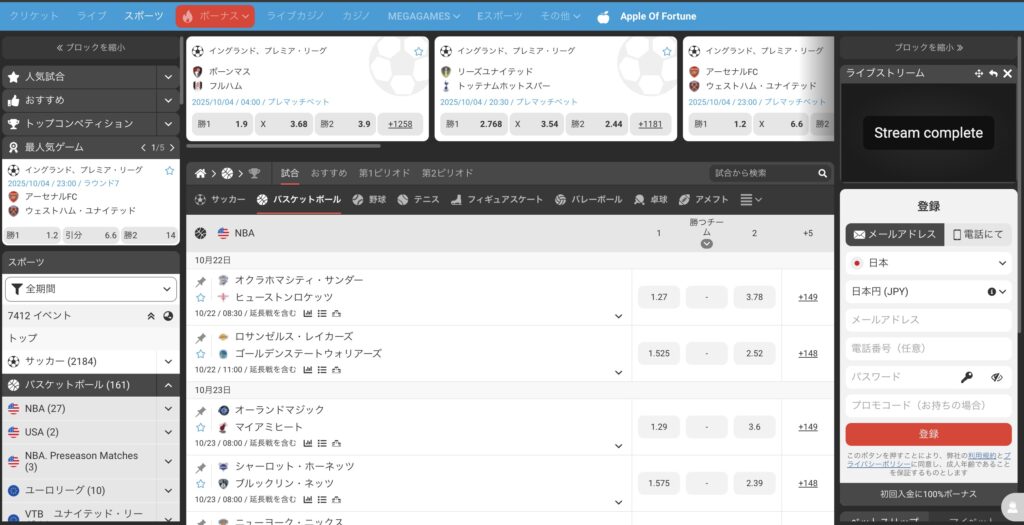
Task: Click the pie chart icon beside 7412 events
Action: [x=168, y=315]
